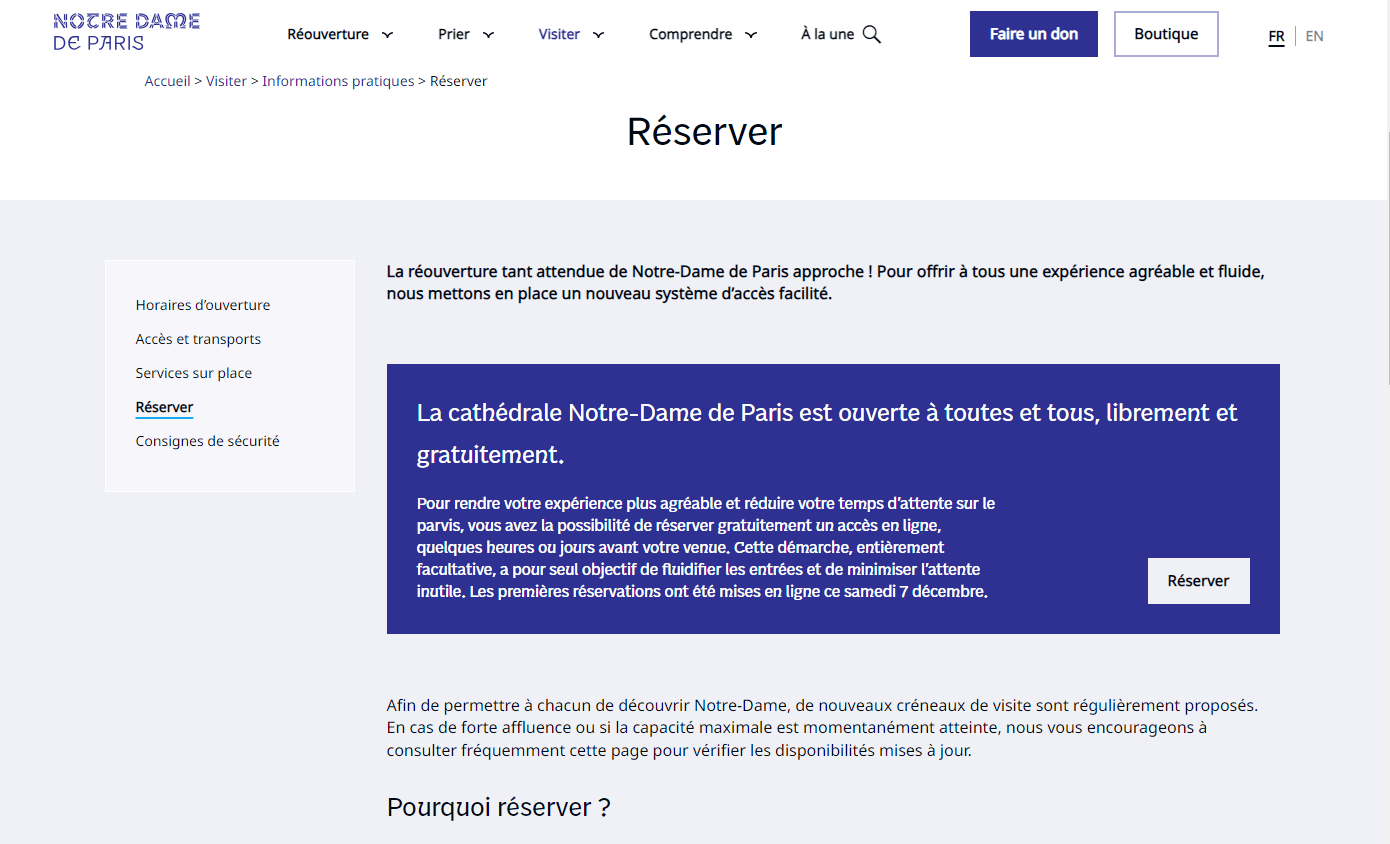
Task: Expand the Visiter menu chevron
Action: coord(599,35)
